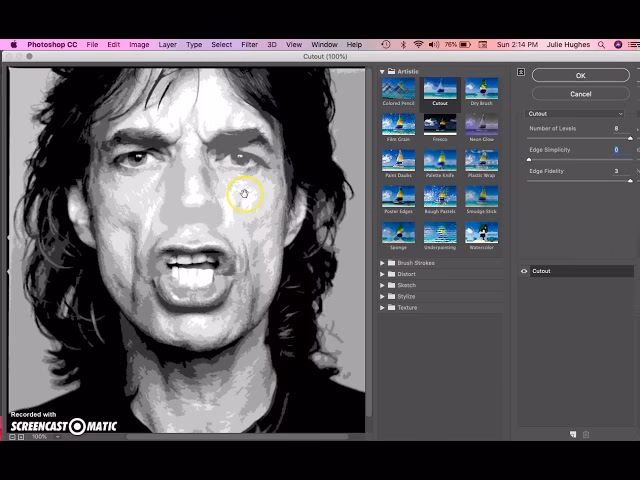Select the Palette Knife filter thumbnail
The width and height of the screenshot is (640, 480).
coord(440,160)
